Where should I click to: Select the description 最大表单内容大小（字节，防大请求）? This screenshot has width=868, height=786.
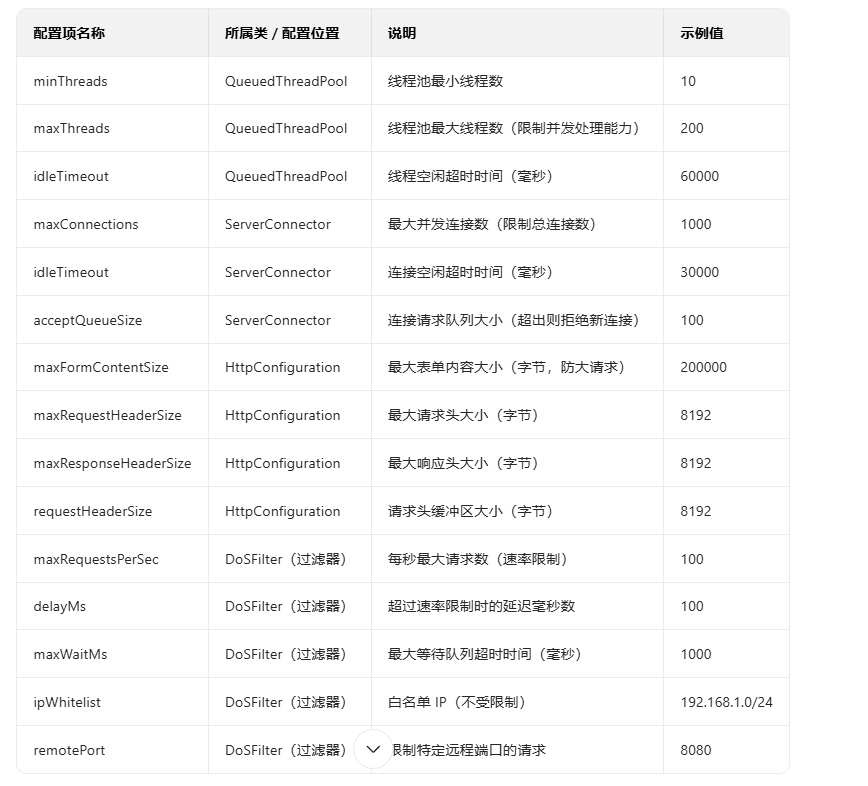coord(507,368)
